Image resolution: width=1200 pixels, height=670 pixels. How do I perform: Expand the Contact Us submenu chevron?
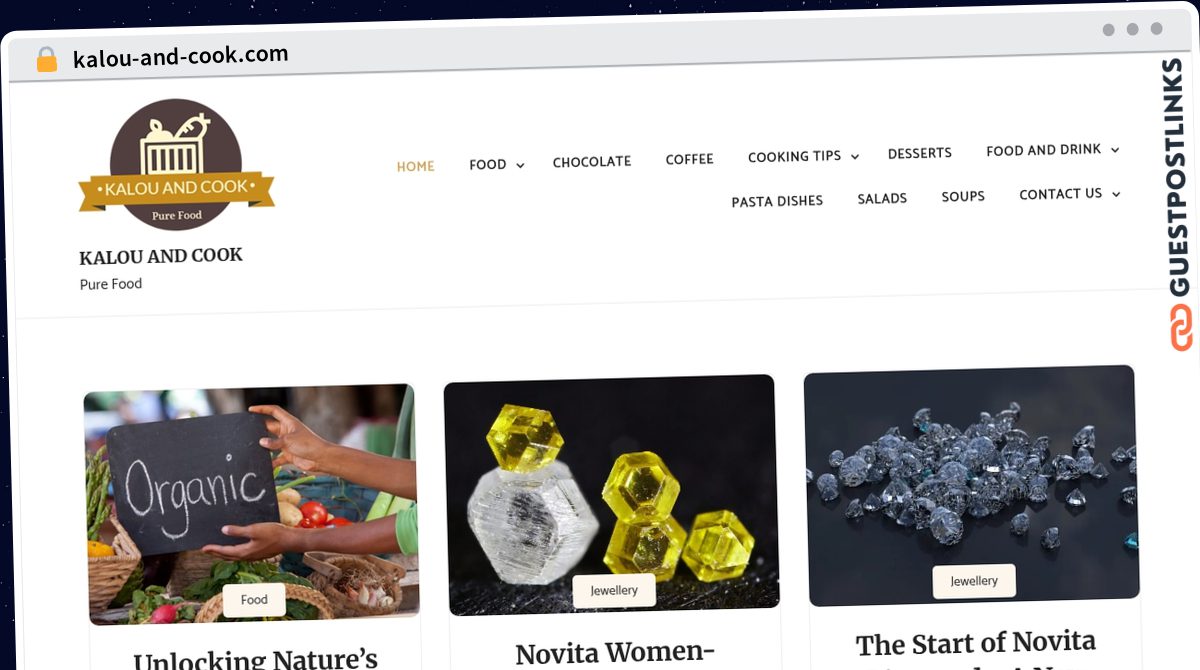point(1116,194)
